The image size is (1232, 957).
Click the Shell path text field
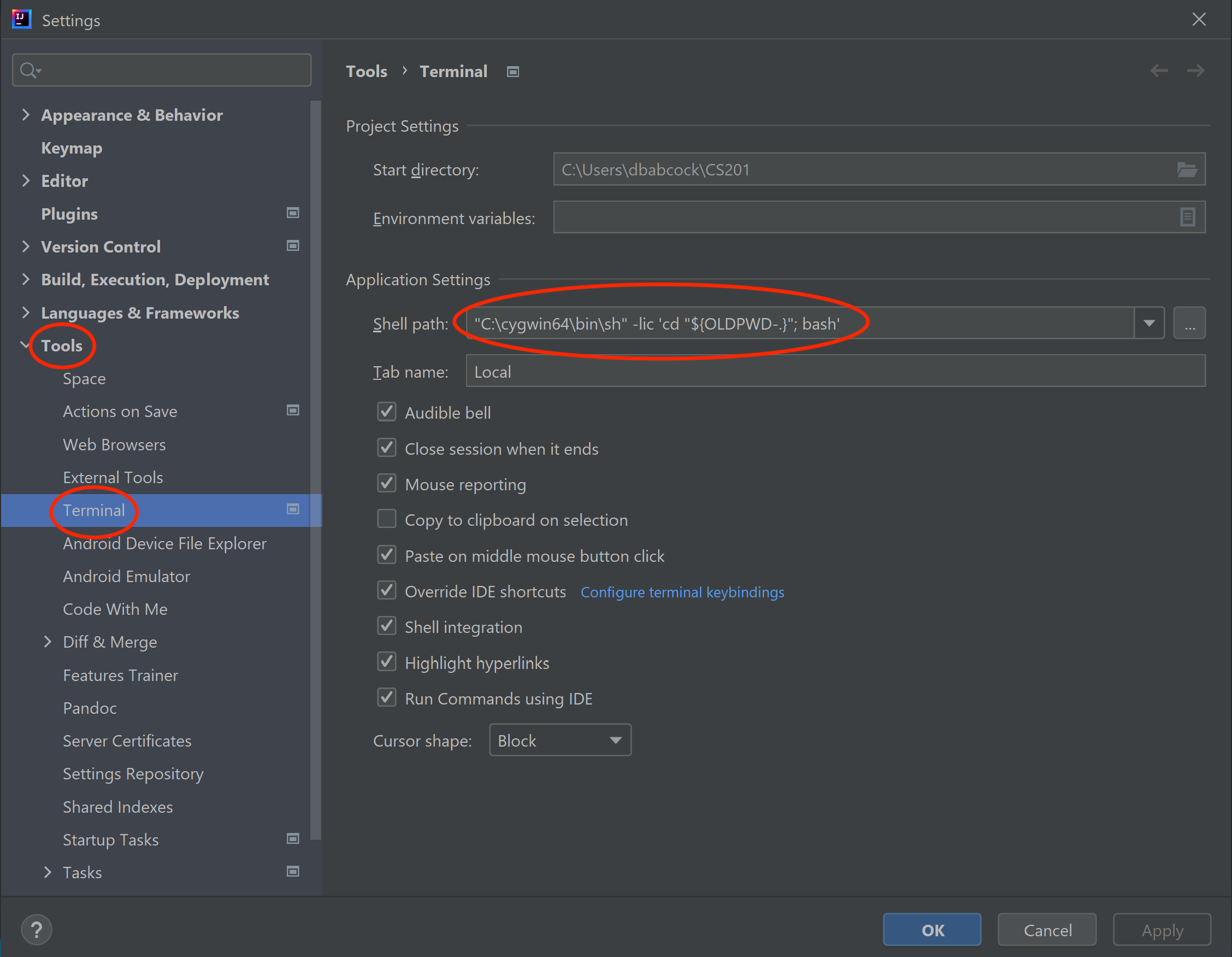click(800, 324)
